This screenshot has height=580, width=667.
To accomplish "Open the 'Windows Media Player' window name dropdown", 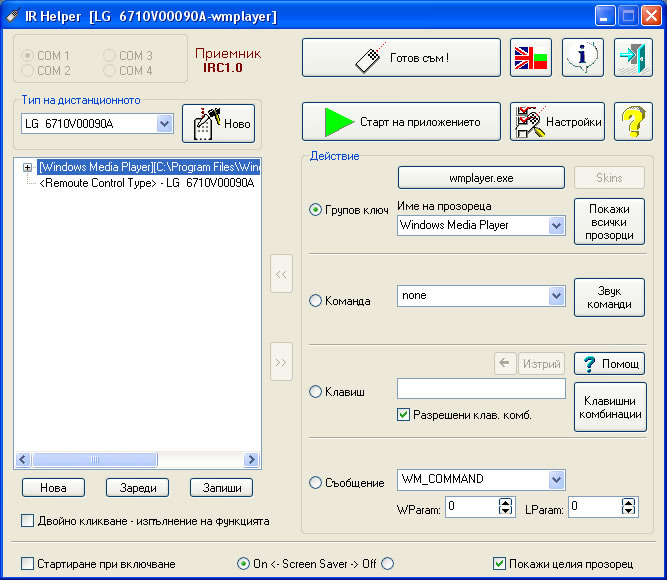I will pyautogui.click(x=556, y=226).
